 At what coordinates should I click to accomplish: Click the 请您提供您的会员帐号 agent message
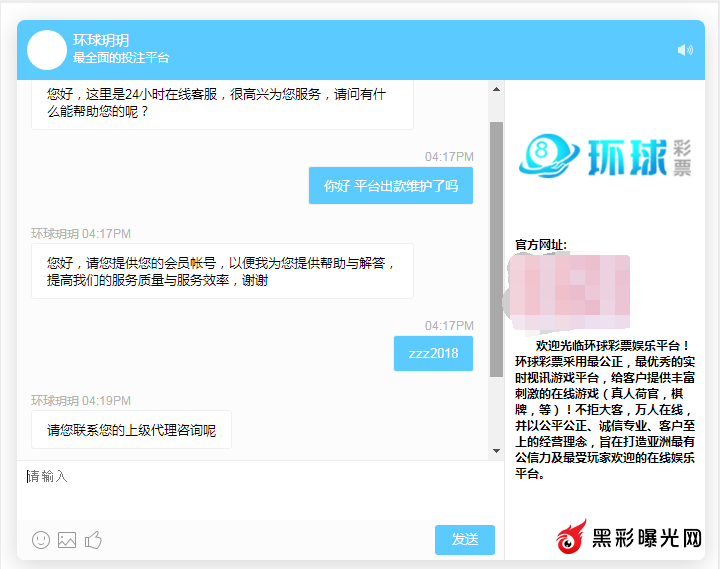(x=221, y=271)
